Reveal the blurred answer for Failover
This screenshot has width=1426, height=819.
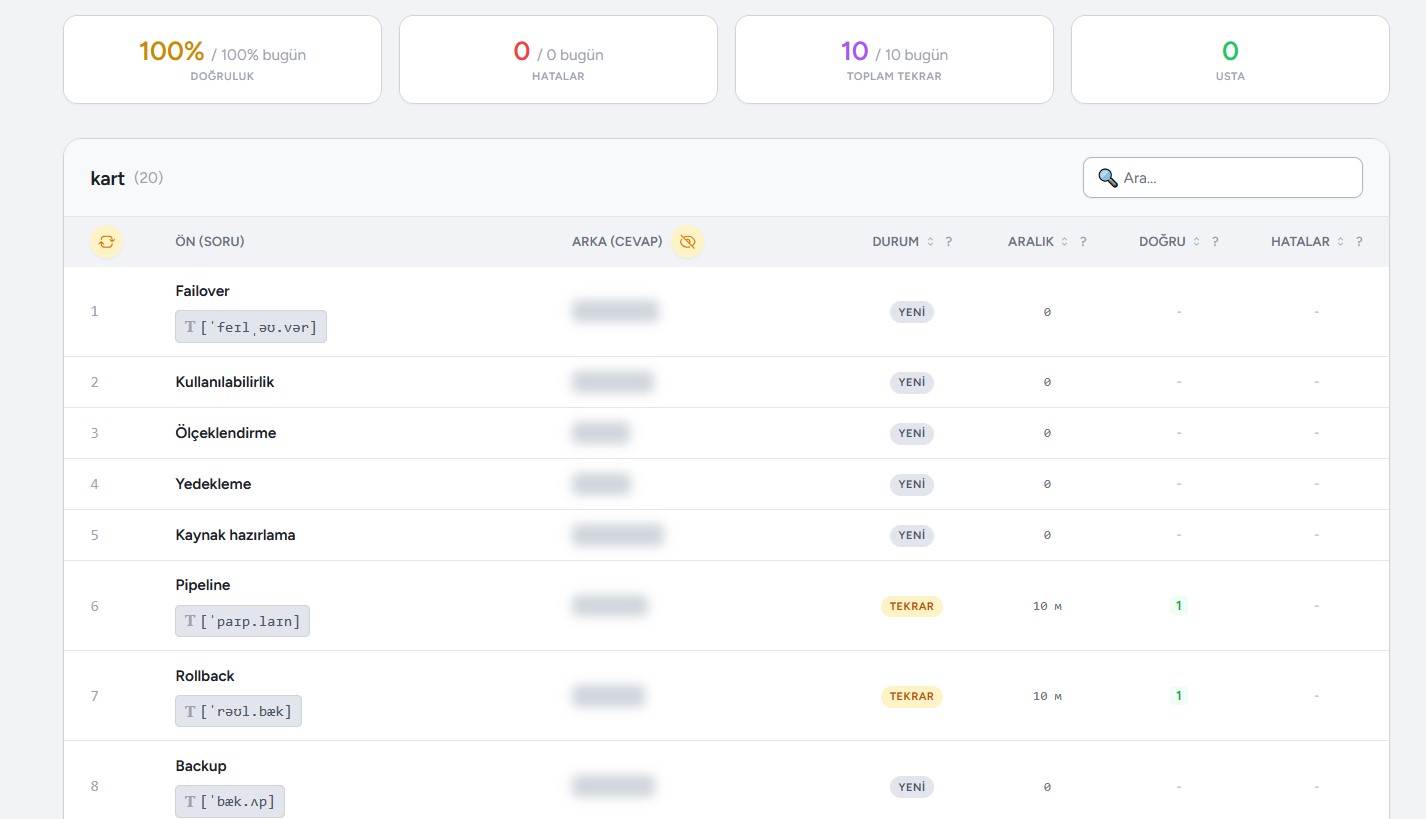pyautogui.click(x=615, y=311)
